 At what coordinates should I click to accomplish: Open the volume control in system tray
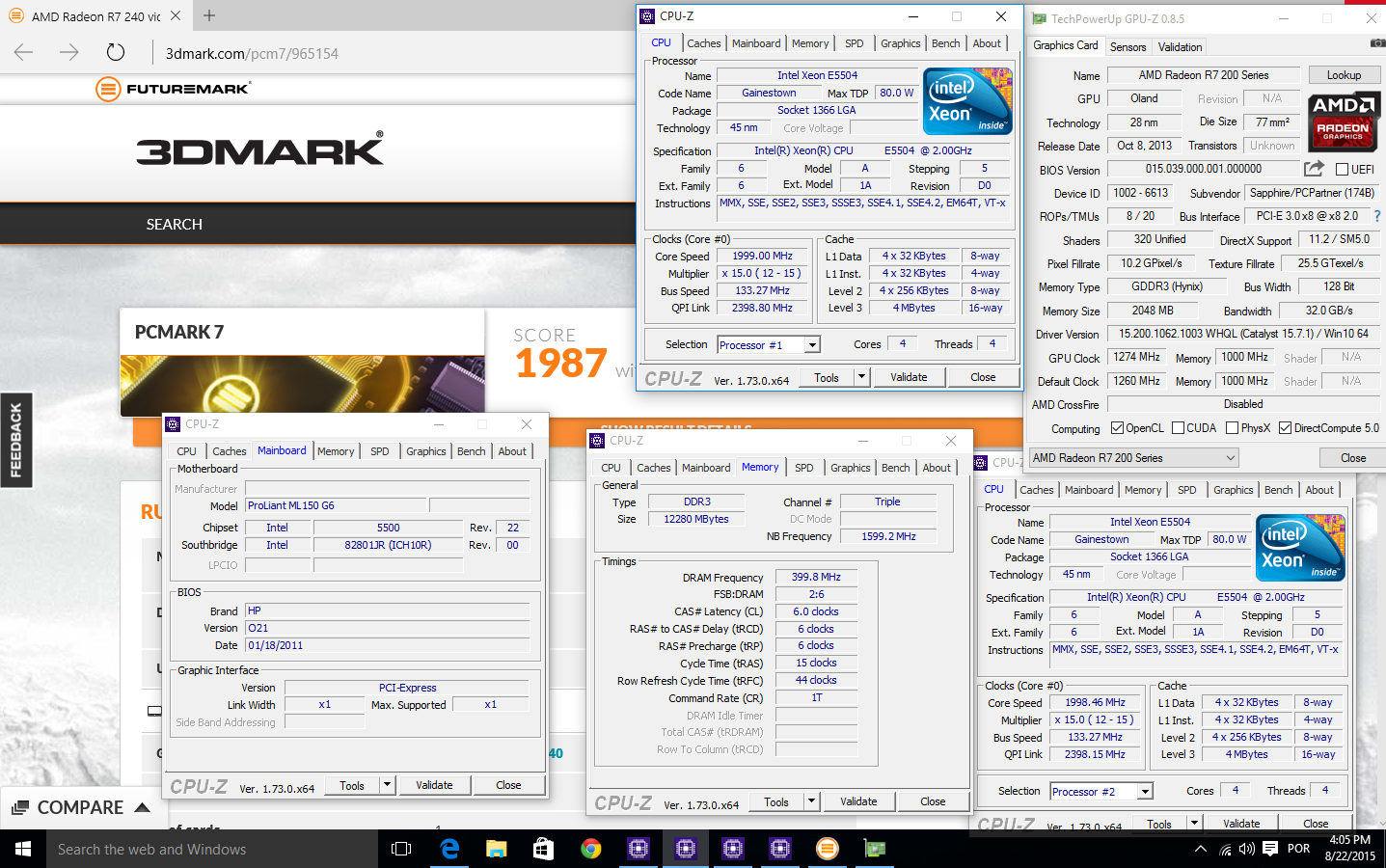pos(1247,849)
